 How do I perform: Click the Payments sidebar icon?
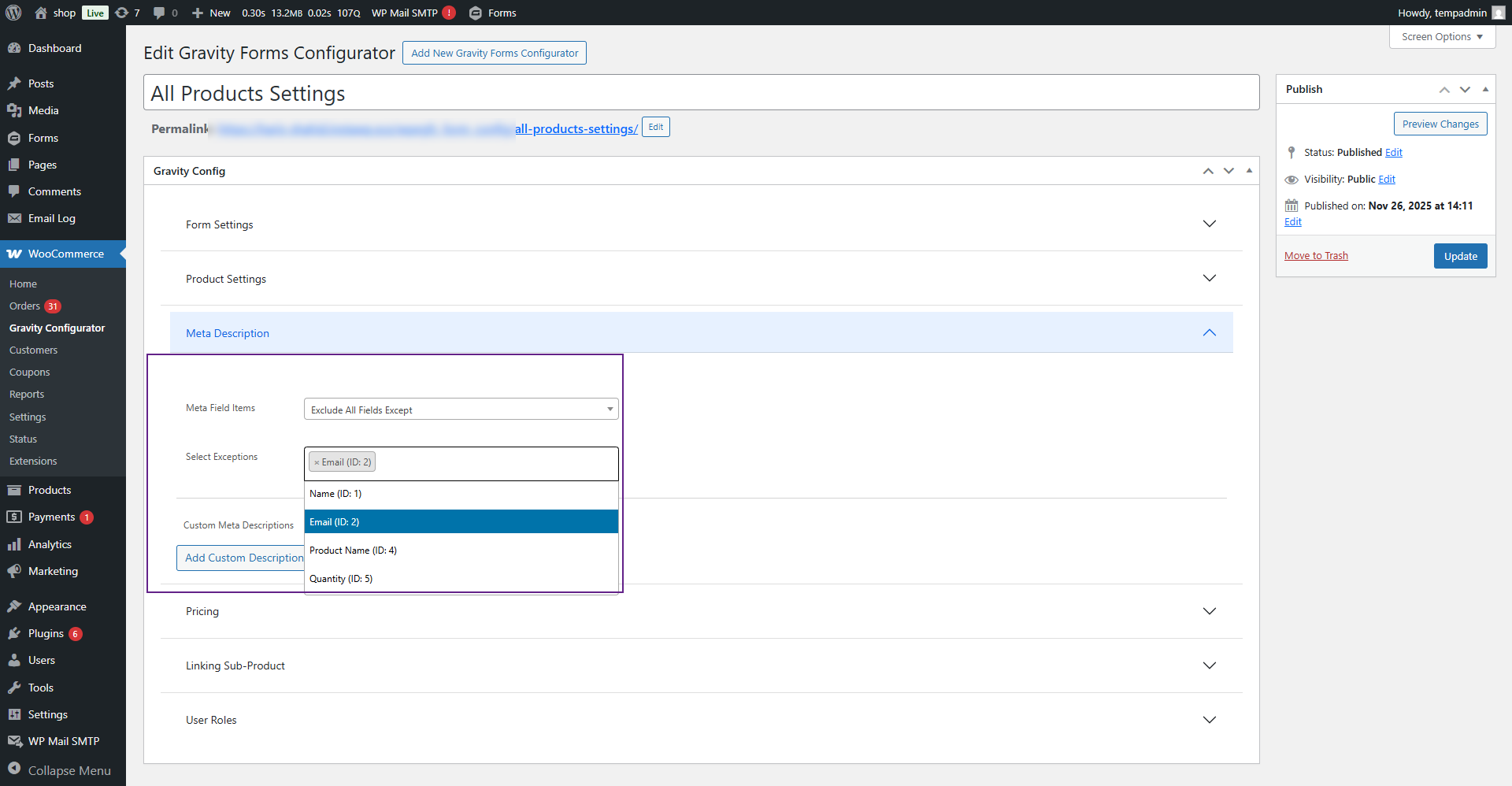(x=14, y=517)
